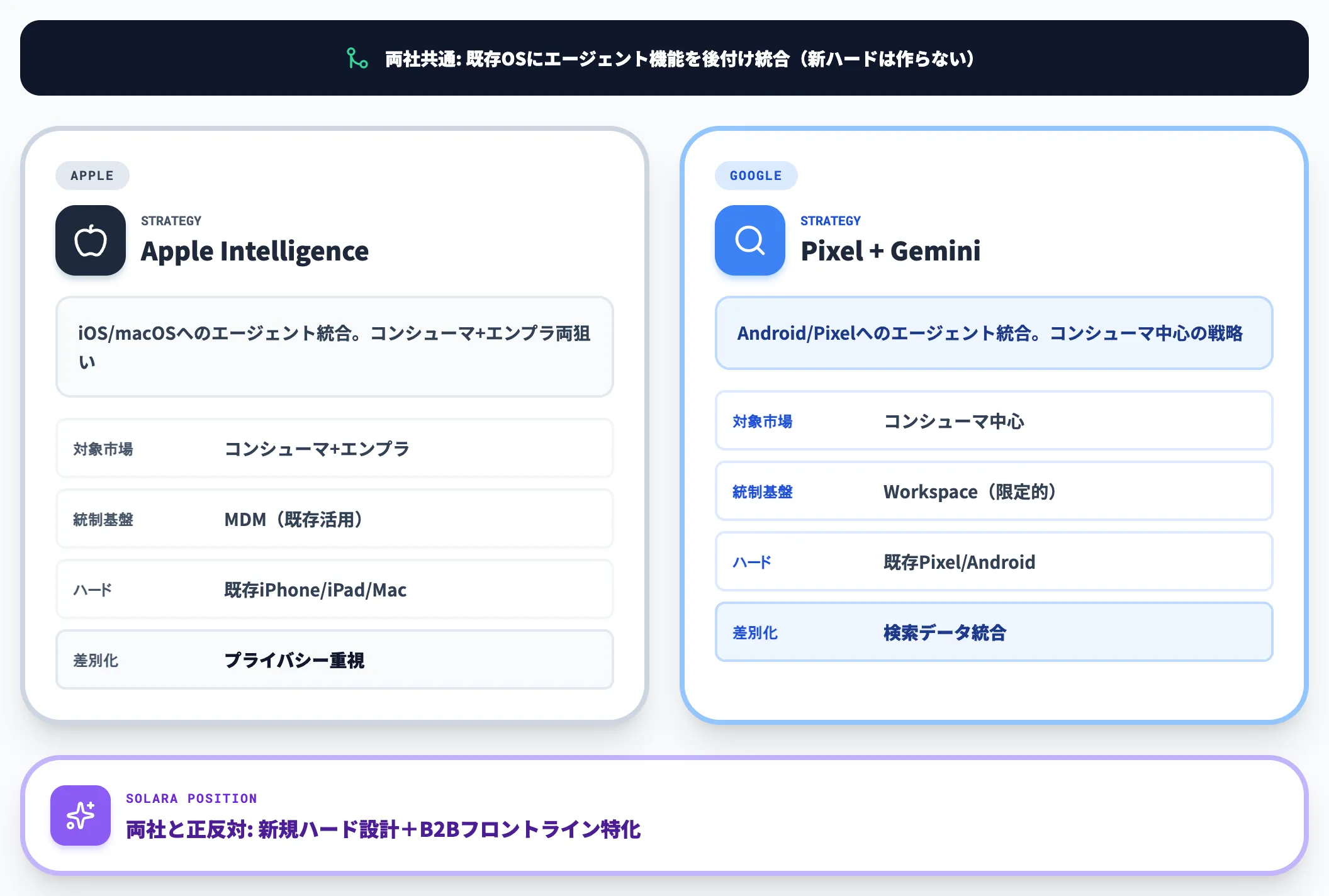
Task: Click the STRATEGY label above Pixel + Gemini
Action: tap(831, 221)
